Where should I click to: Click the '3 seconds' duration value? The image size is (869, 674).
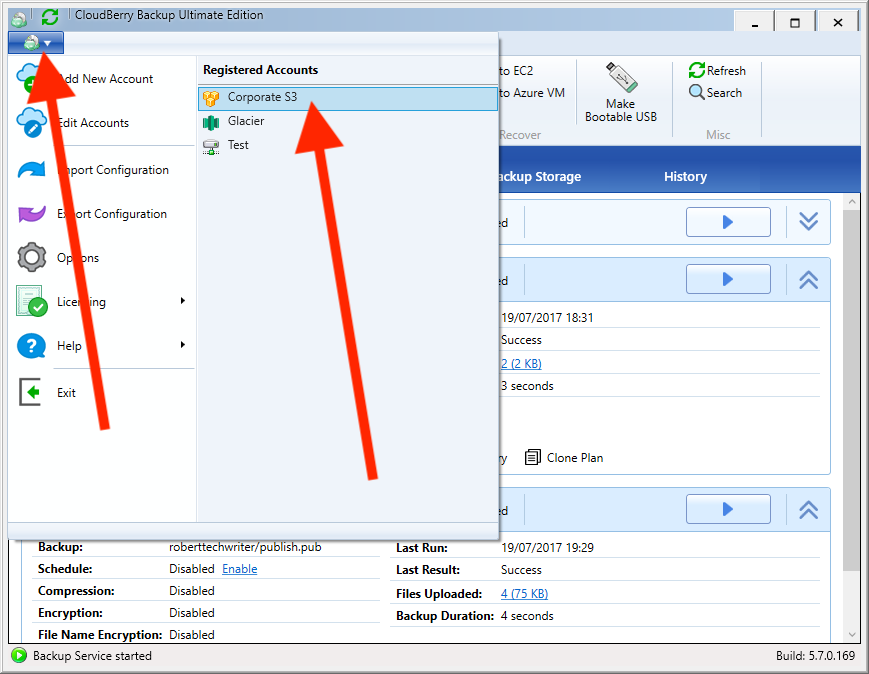(527, 386)
